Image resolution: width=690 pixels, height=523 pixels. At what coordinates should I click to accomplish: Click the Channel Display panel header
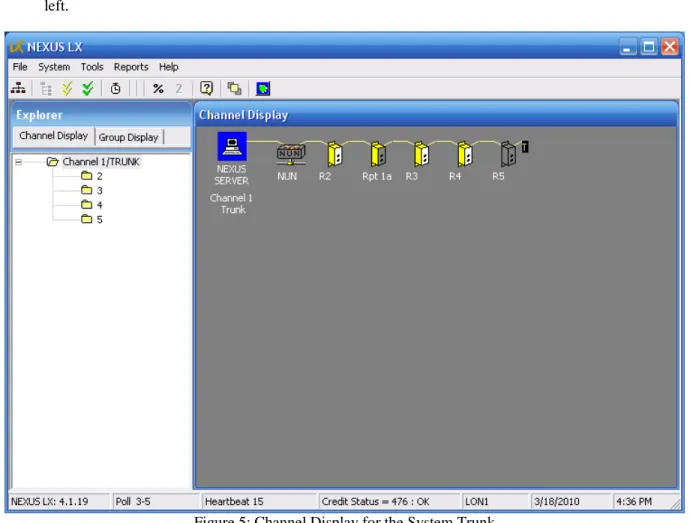pos(436,115)
